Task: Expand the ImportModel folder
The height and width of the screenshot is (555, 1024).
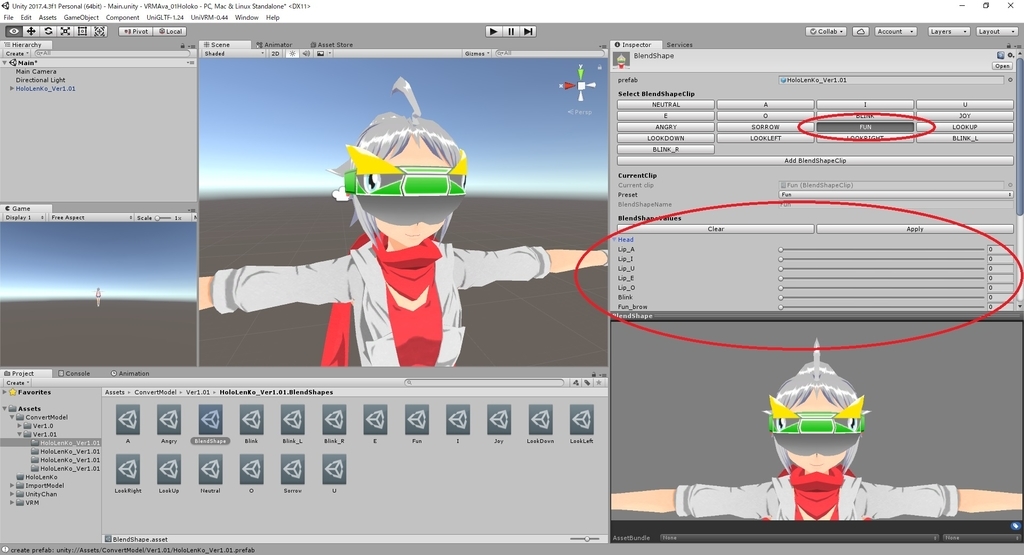Action: [x=12, y=486]
